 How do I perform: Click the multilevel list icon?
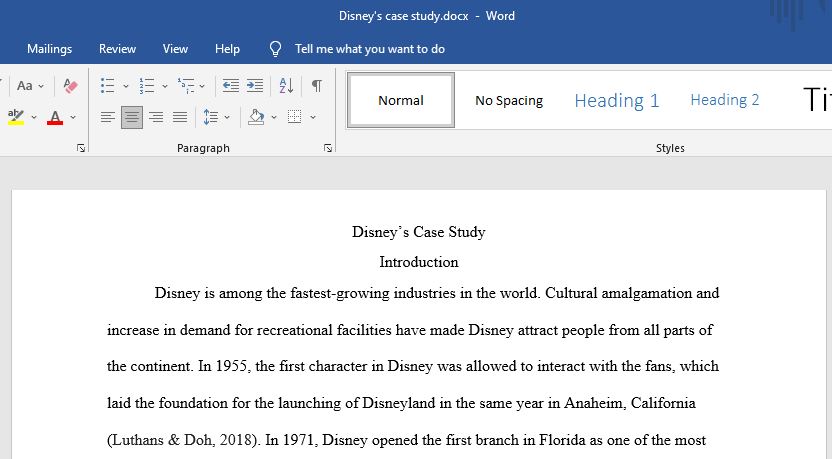coord(186,85)
